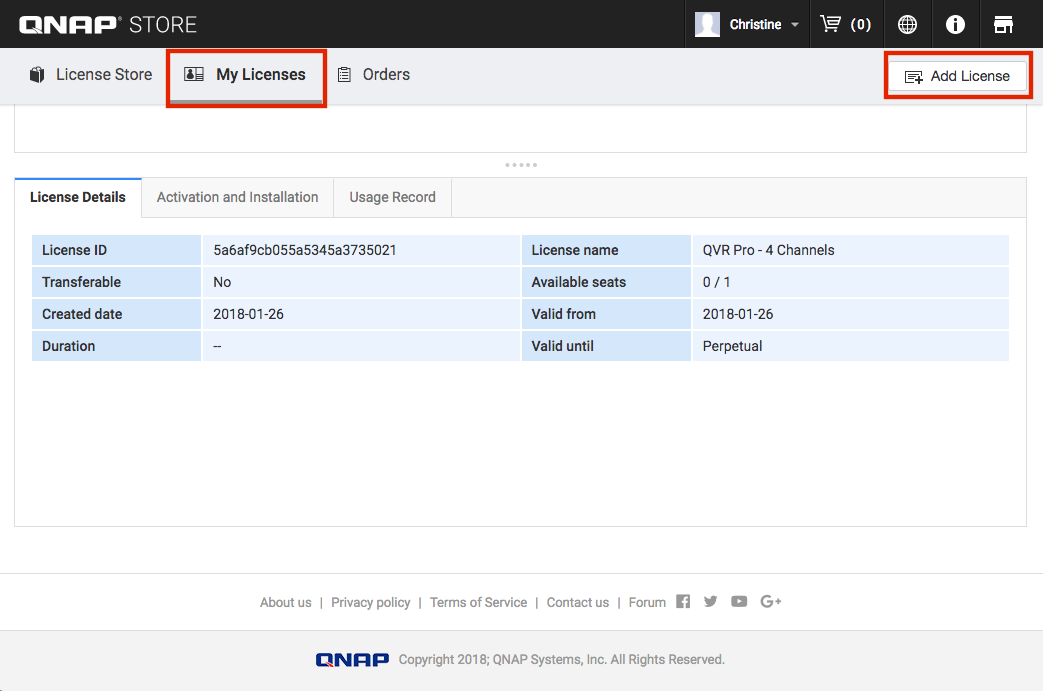
Task: Click the QVR Pro - 4 Channels value
Action: click(x=768, y=250)
